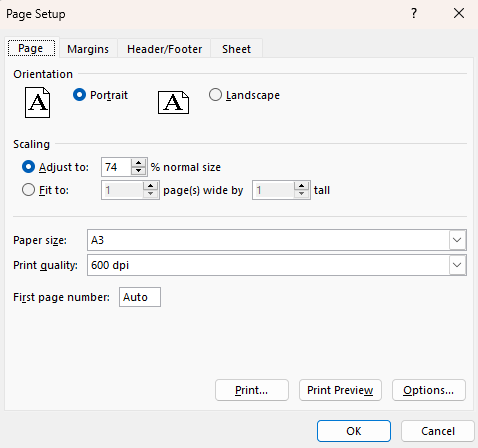478x448 pixels.
Task: Click the Print... button
Action: click(x=252, y=390)
